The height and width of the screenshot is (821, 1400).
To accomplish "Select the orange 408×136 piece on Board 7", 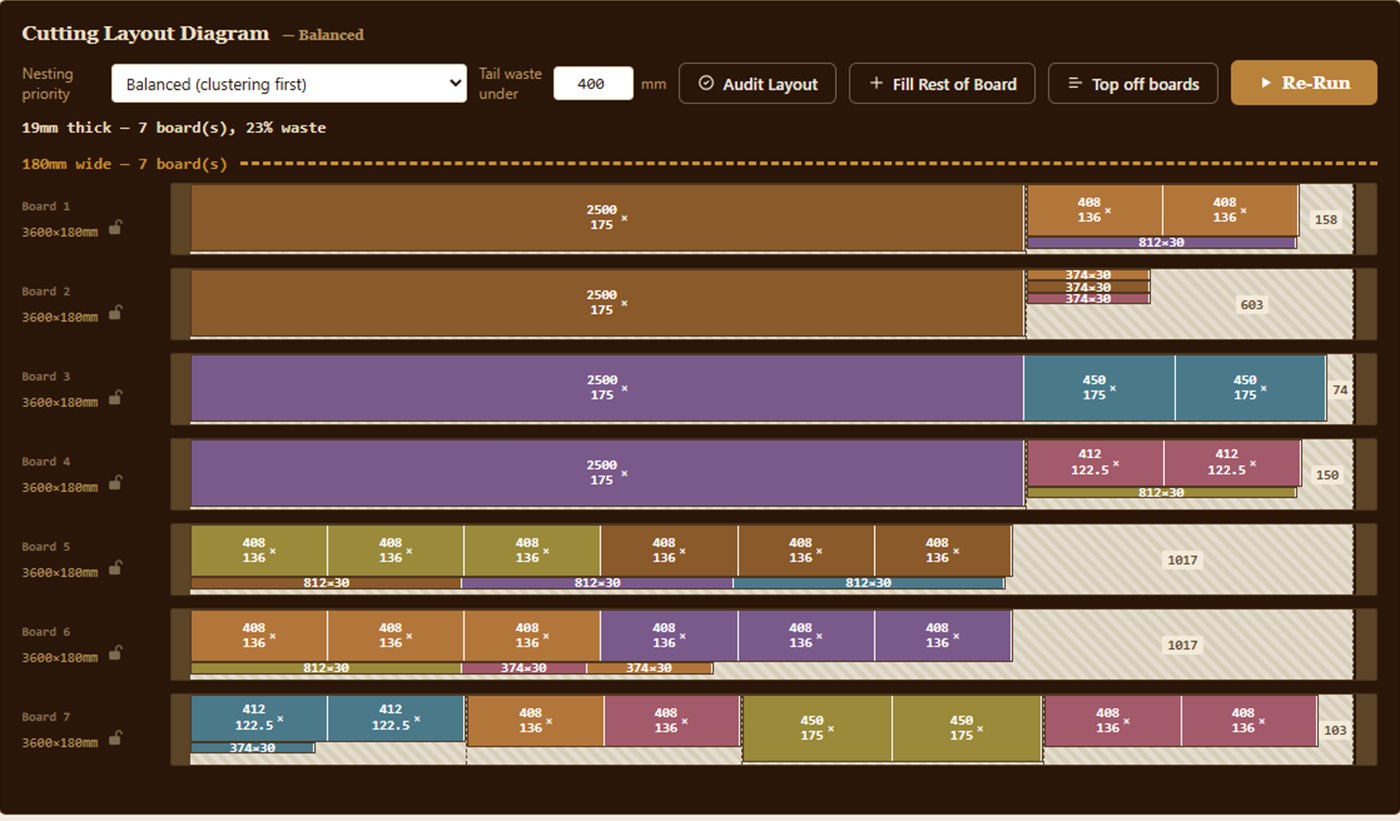I will click(x=536, y=720).
